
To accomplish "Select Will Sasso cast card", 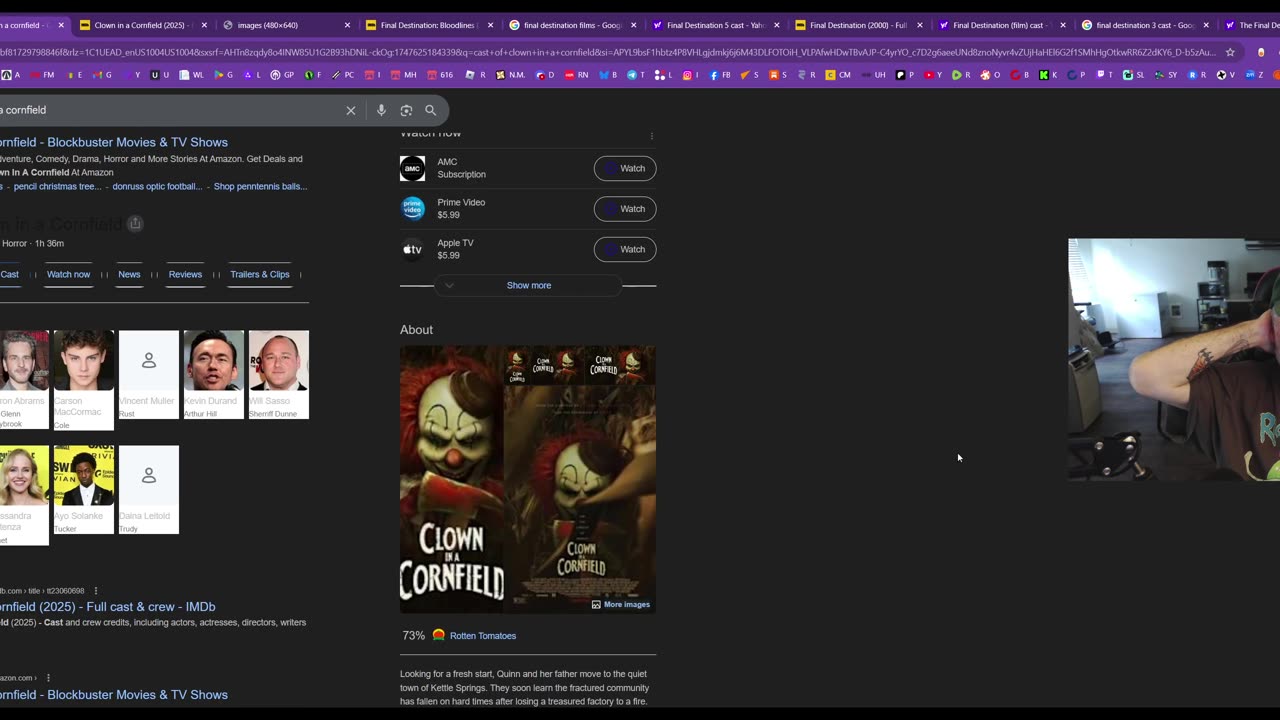I will [x=279, y=374].
